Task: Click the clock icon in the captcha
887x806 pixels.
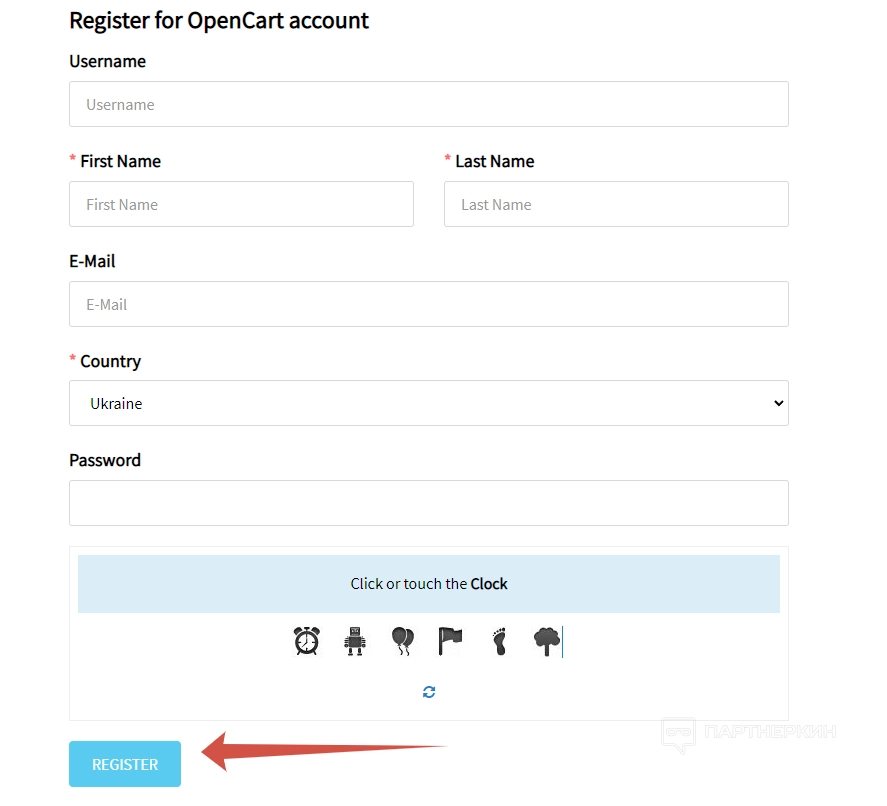Action: [x=307, y=640]
